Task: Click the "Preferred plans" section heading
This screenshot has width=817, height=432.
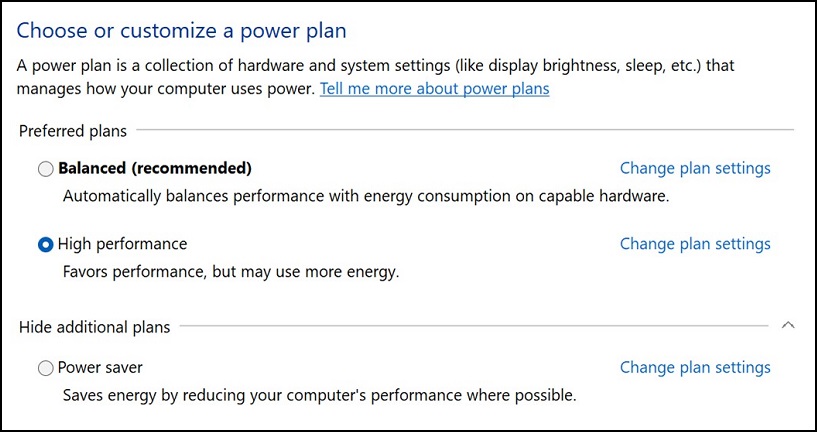Action: tap(72, 131)
